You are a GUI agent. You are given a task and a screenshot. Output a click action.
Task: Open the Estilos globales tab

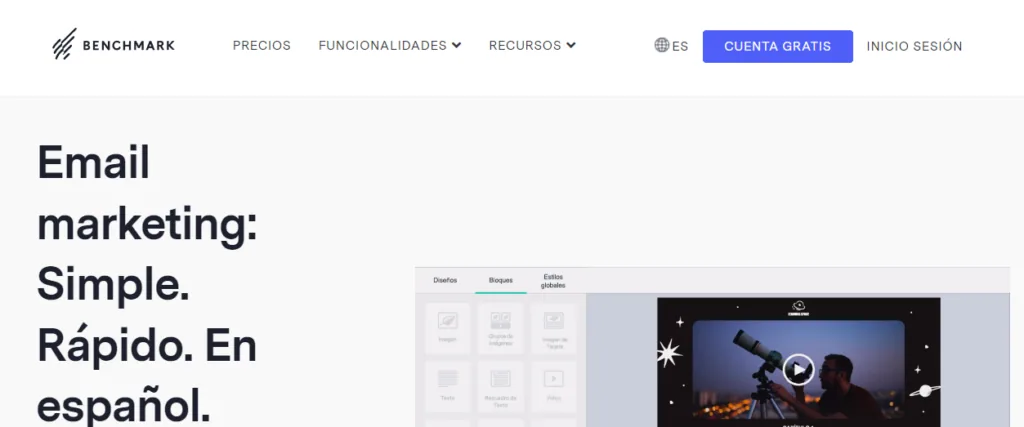click(x=553, y=281)
